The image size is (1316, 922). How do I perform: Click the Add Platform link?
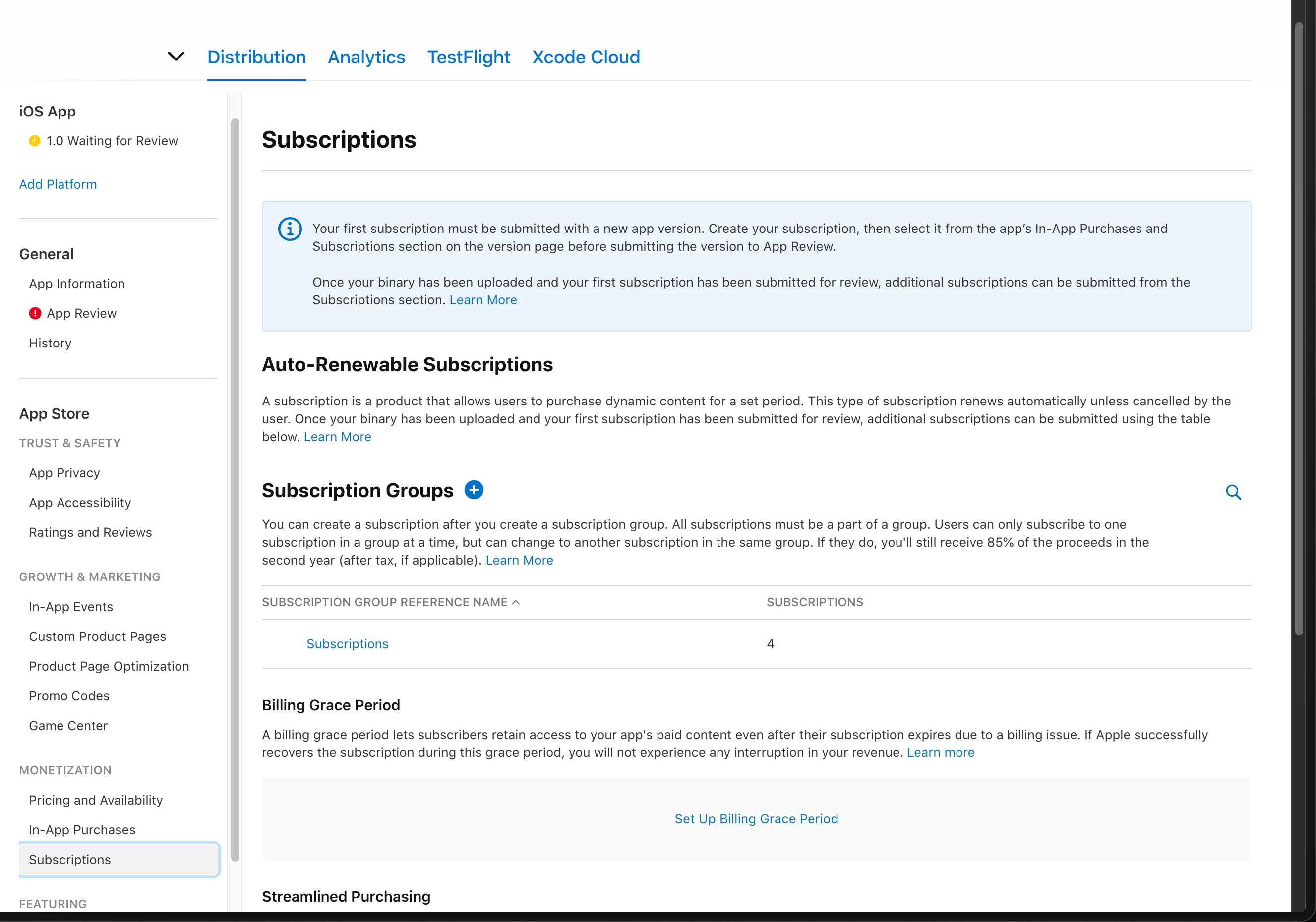tap(58, 184)
